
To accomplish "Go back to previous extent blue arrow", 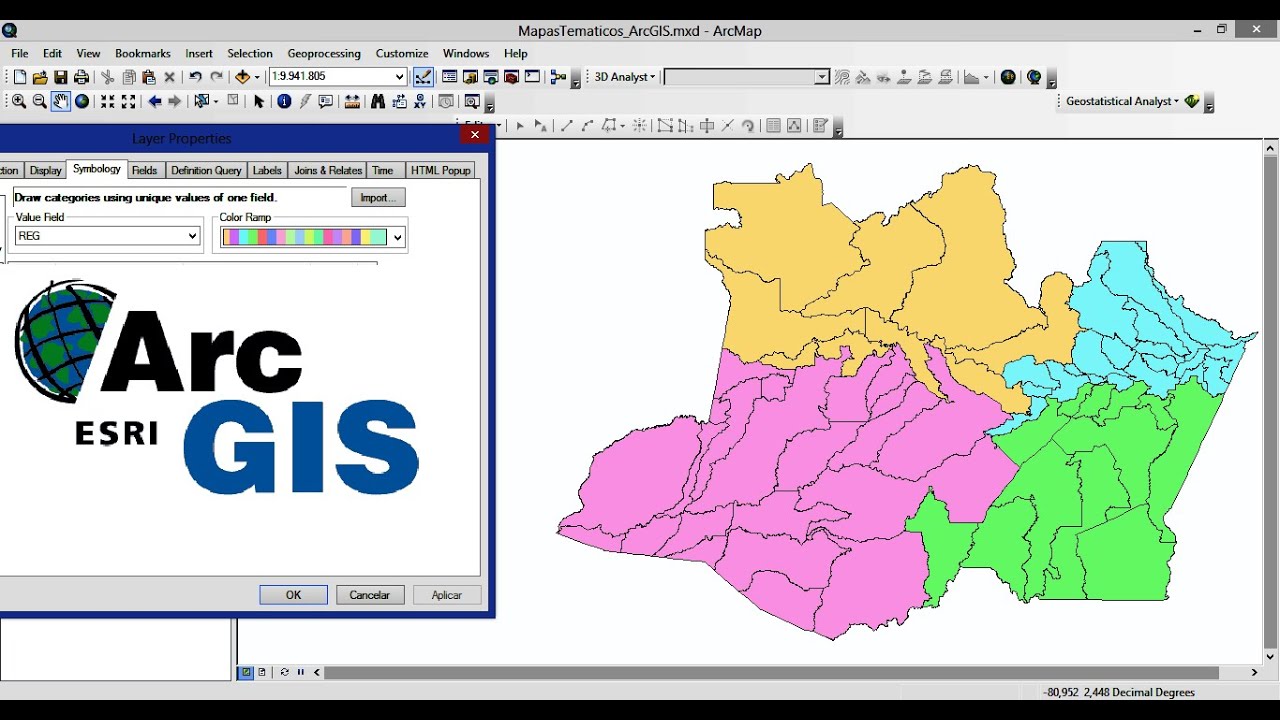I will pyautogui.click(x=155, y=101).
